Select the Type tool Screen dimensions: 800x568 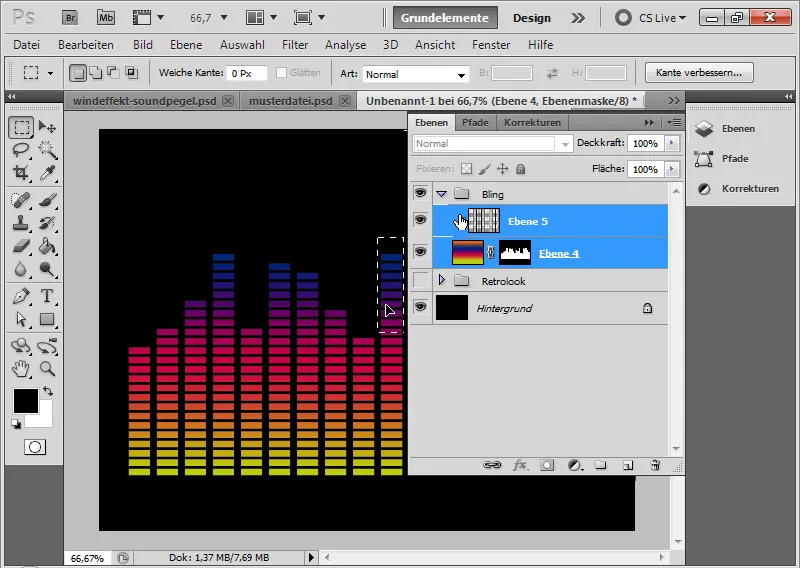pyautogui.click(x=47, y=296)
